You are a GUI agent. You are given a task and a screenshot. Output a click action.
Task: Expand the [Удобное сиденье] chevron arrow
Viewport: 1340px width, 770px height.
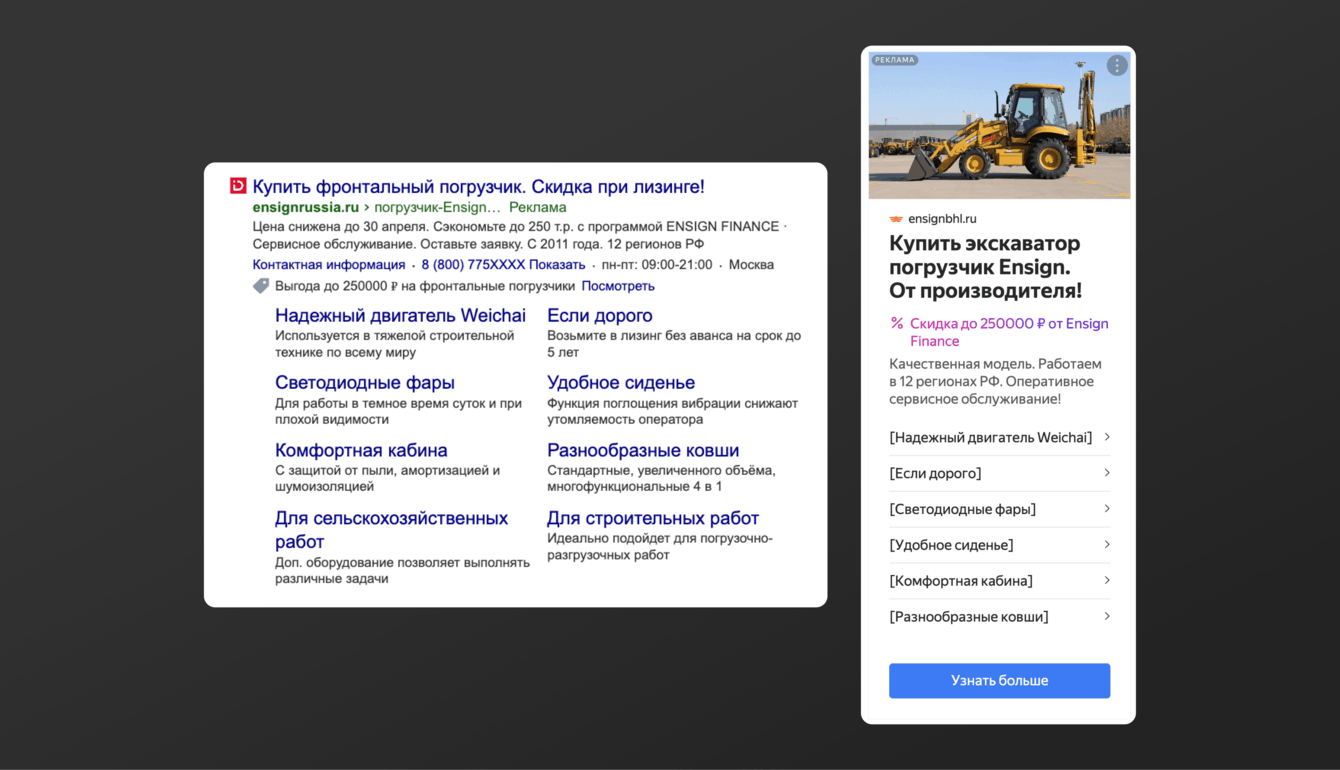(x=1107, y=545)
